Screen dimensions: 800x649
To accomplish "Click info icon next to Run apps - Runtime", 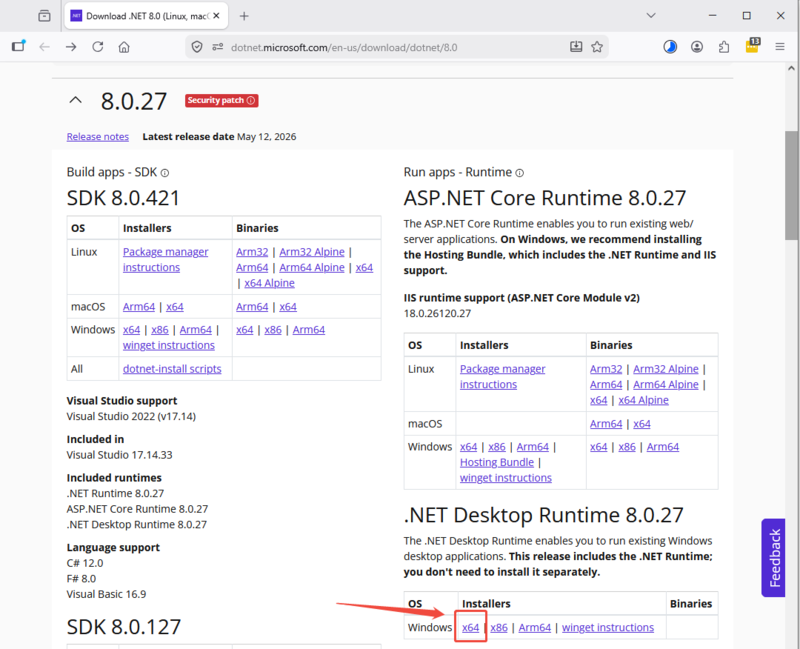I will coord(519,173).
